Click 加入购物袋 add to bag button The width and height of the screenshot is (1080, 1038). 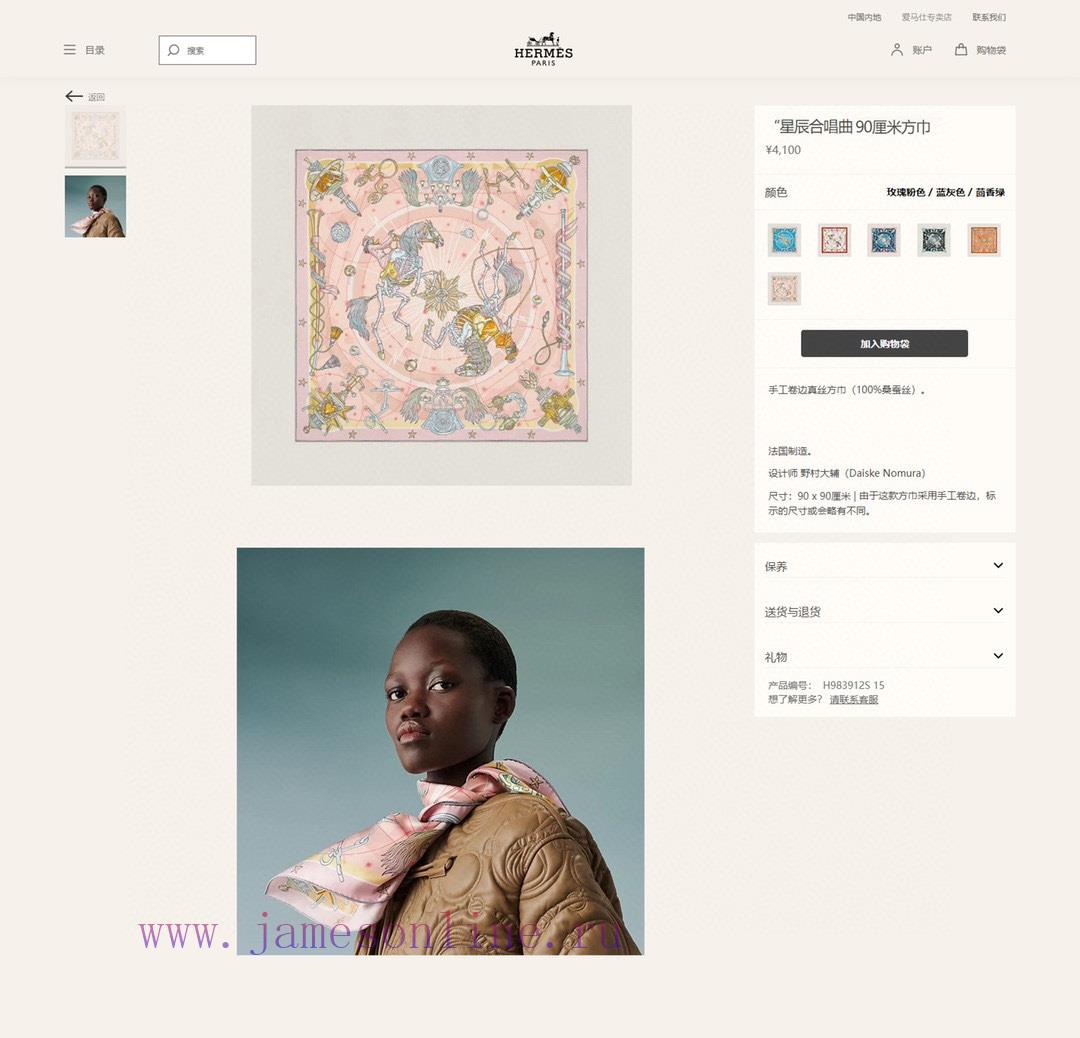pos(884,344)
